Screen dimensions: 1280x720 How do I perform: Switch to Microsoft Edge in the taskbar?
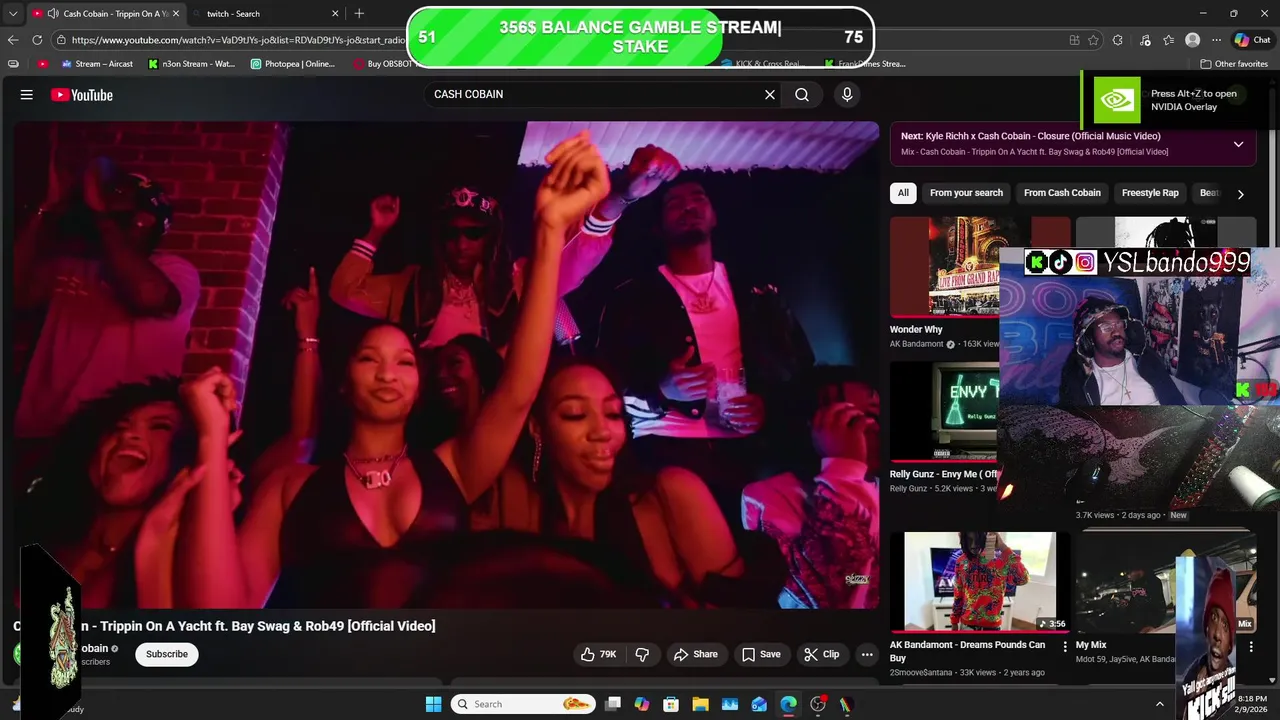coord(788,704)
